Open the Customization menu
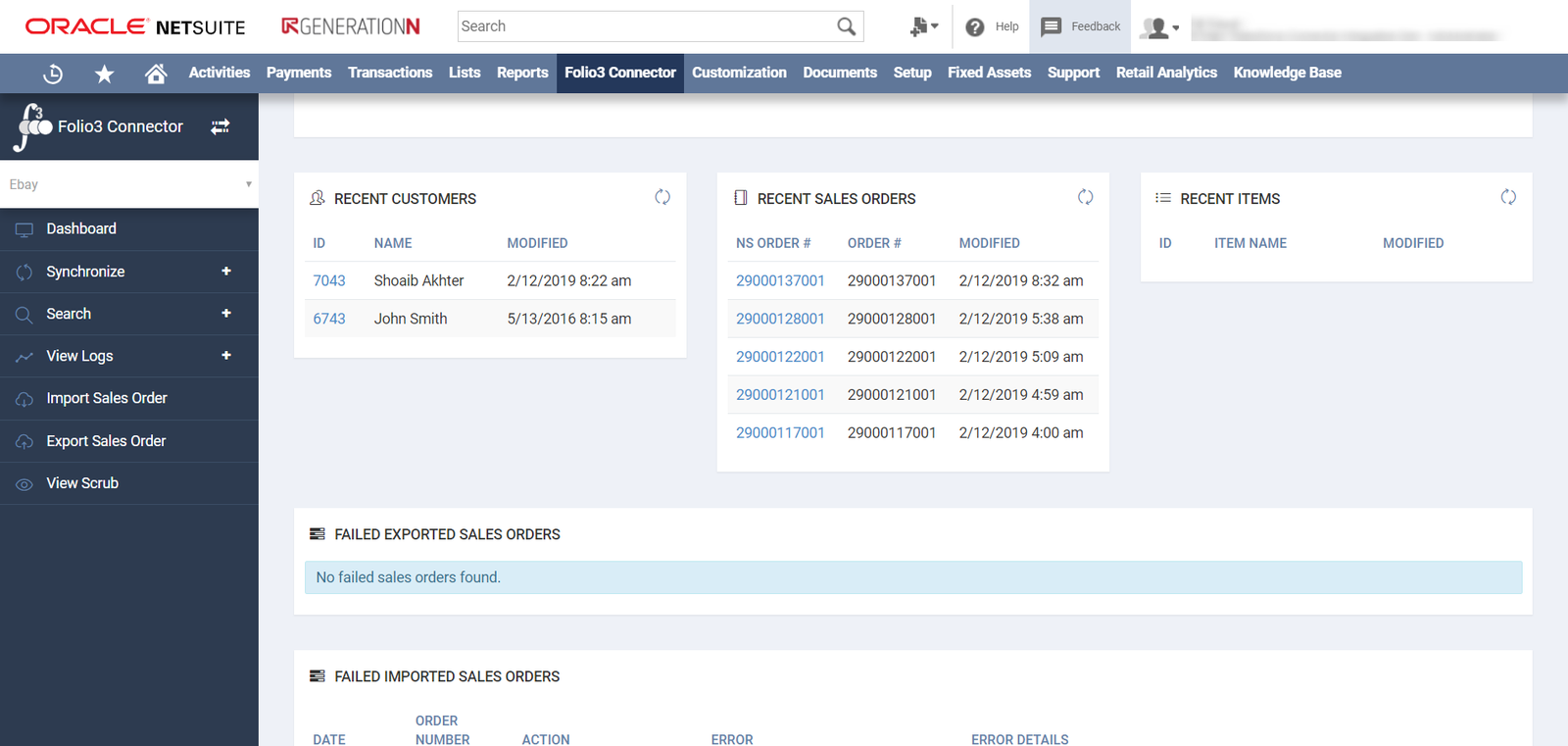The height and width of the screenshot is (746, 1568). point(739,73)
